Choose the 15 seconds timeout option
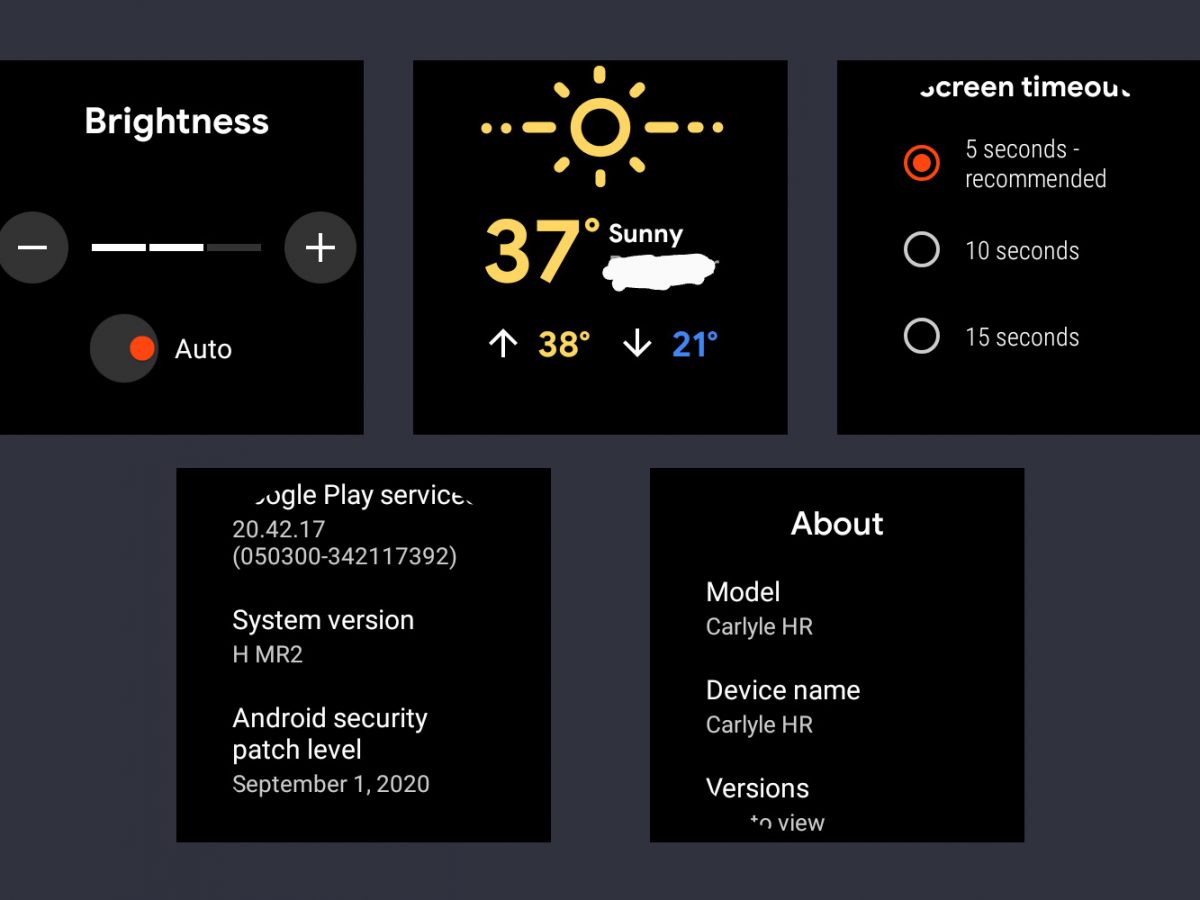This screenshot has width=1200, height=900. pyautogui.click(x=921, y=337)
